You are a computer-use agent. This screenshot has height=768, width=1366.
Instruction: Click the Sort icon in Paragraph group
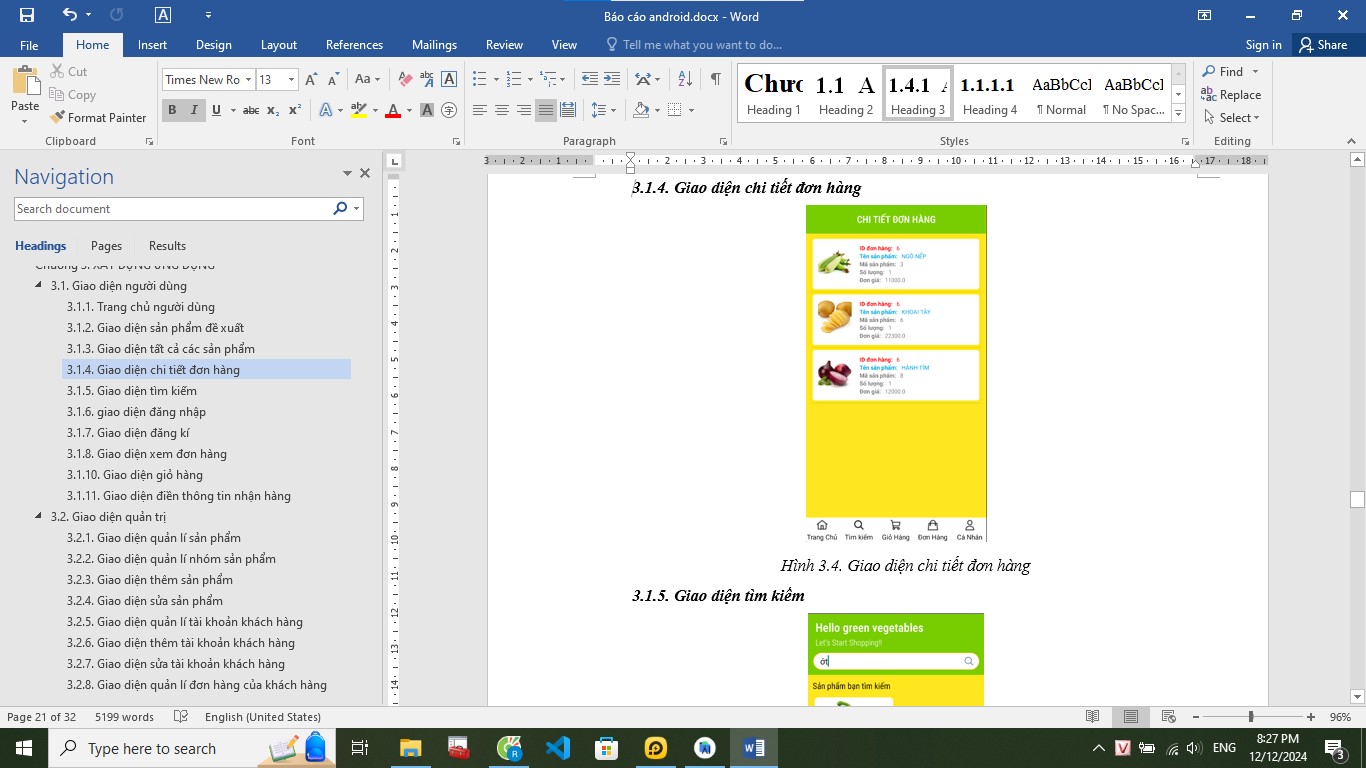[685, 79]
